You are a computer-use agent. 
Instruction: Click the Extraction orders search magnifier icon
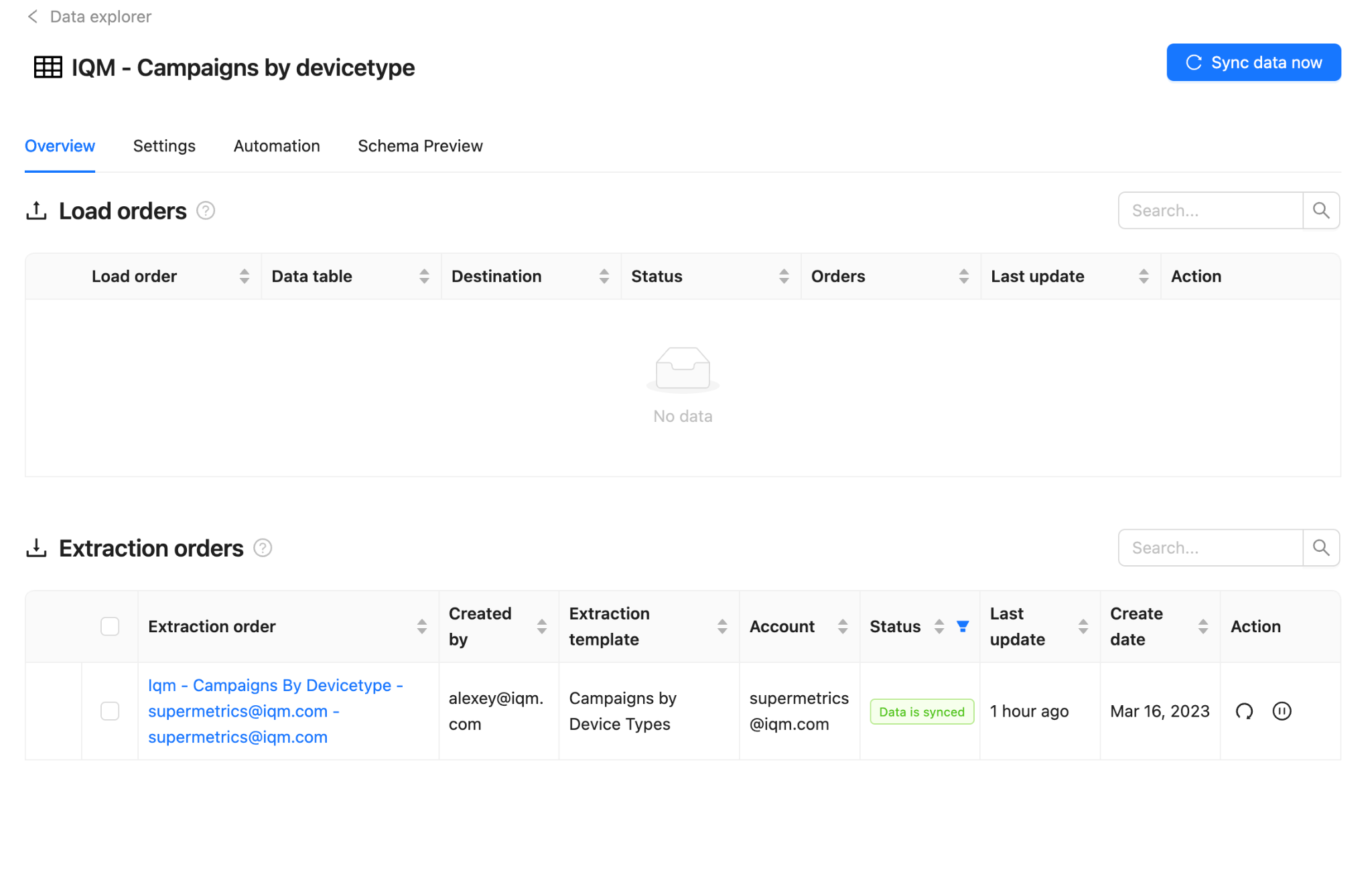tap(1320, 548)
